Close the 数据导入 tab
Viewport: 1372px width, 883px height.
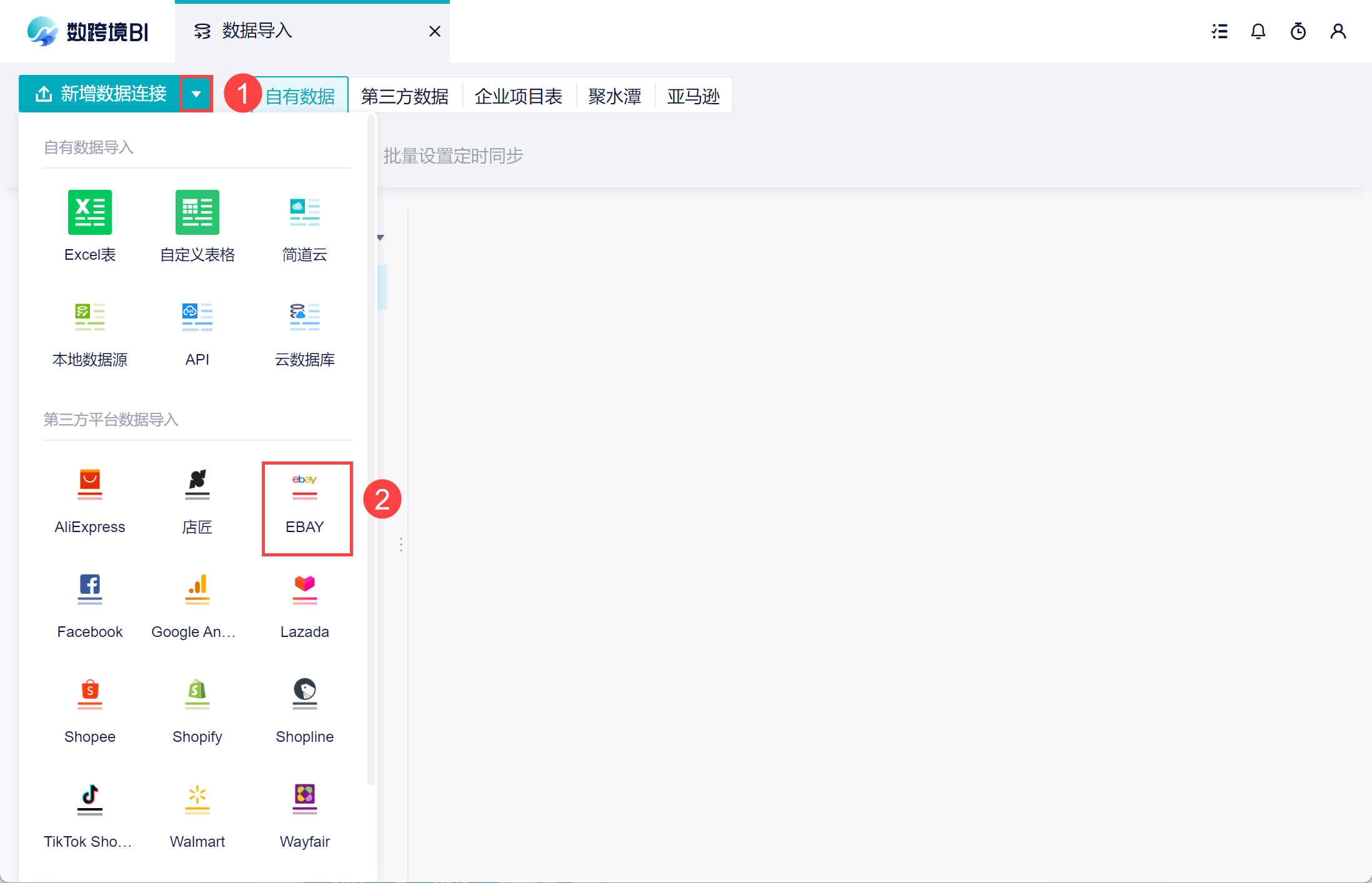[x=435, y=31]
